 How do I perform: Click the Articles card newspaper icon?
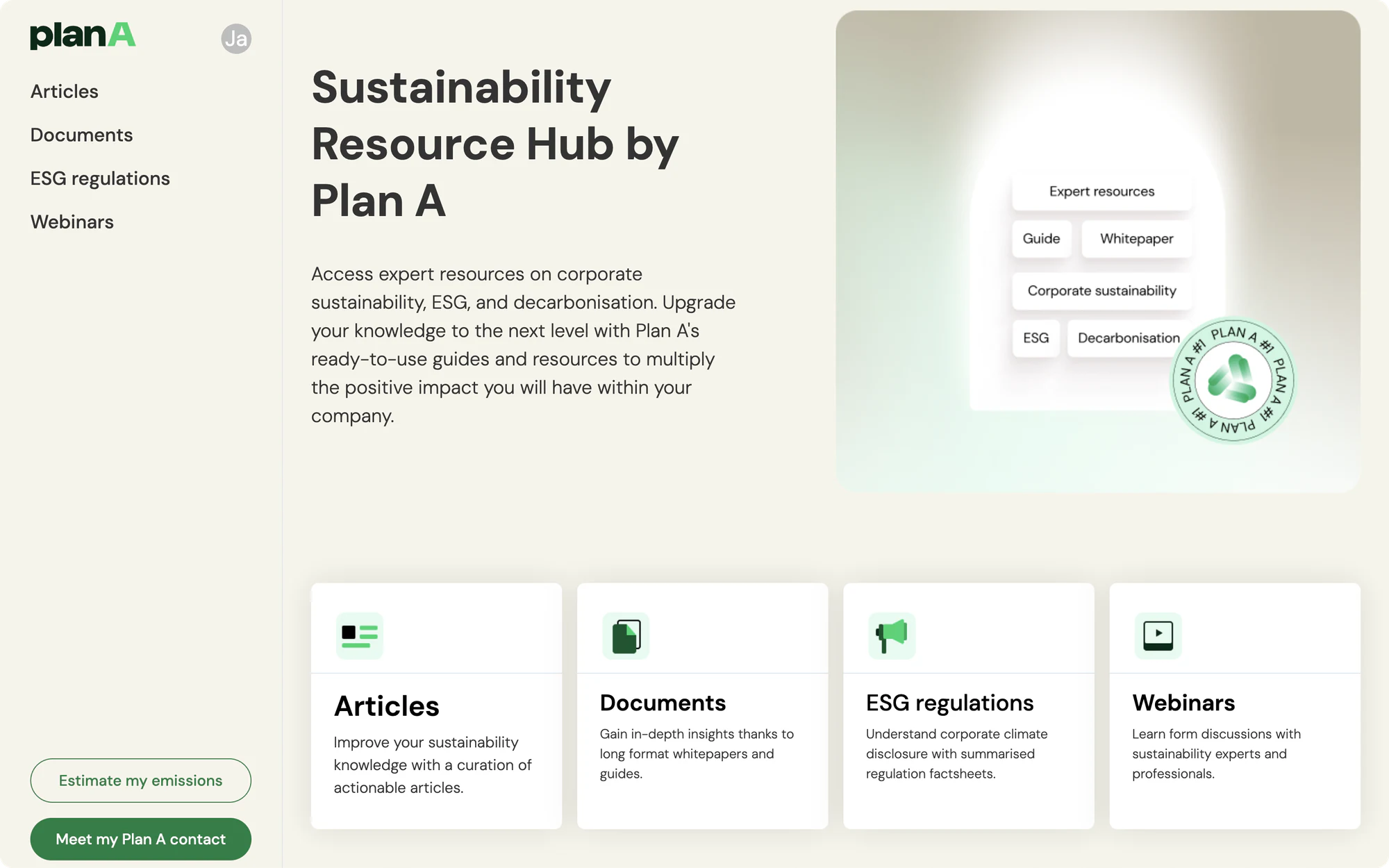tap(360, 635)
